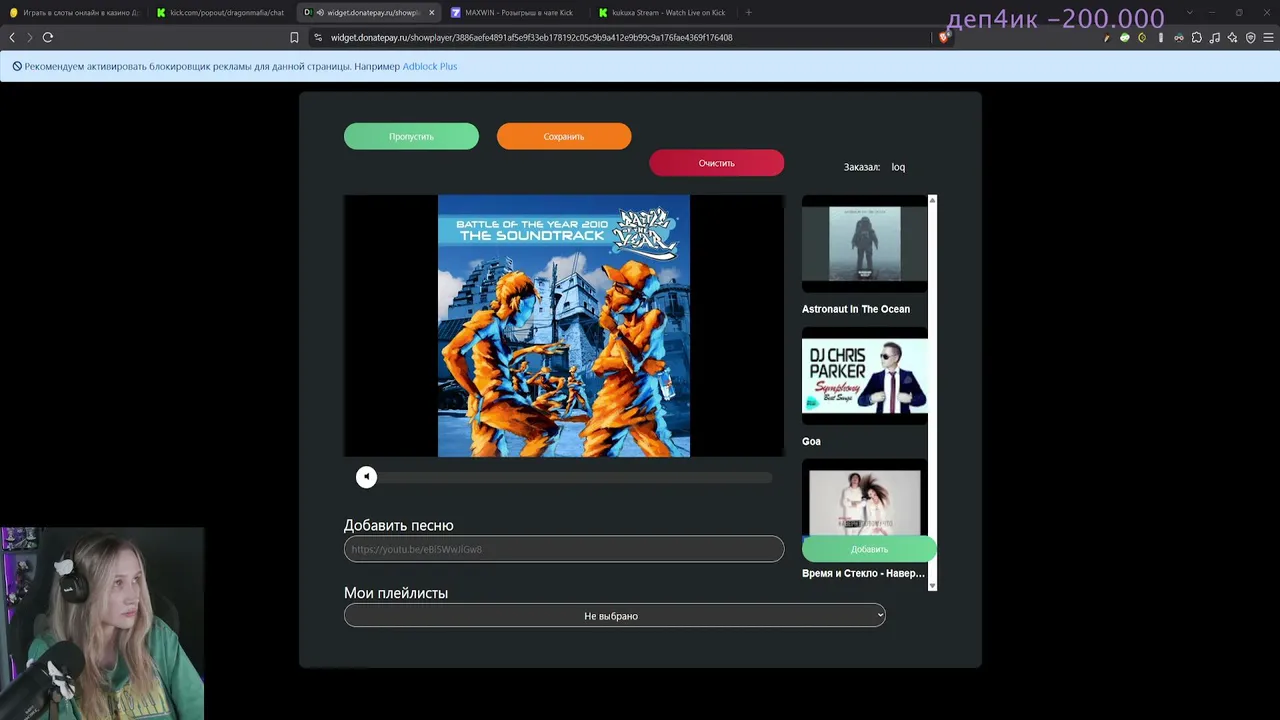View site information for widget.donatepay.ru
1280x720 pixels.
318,38
